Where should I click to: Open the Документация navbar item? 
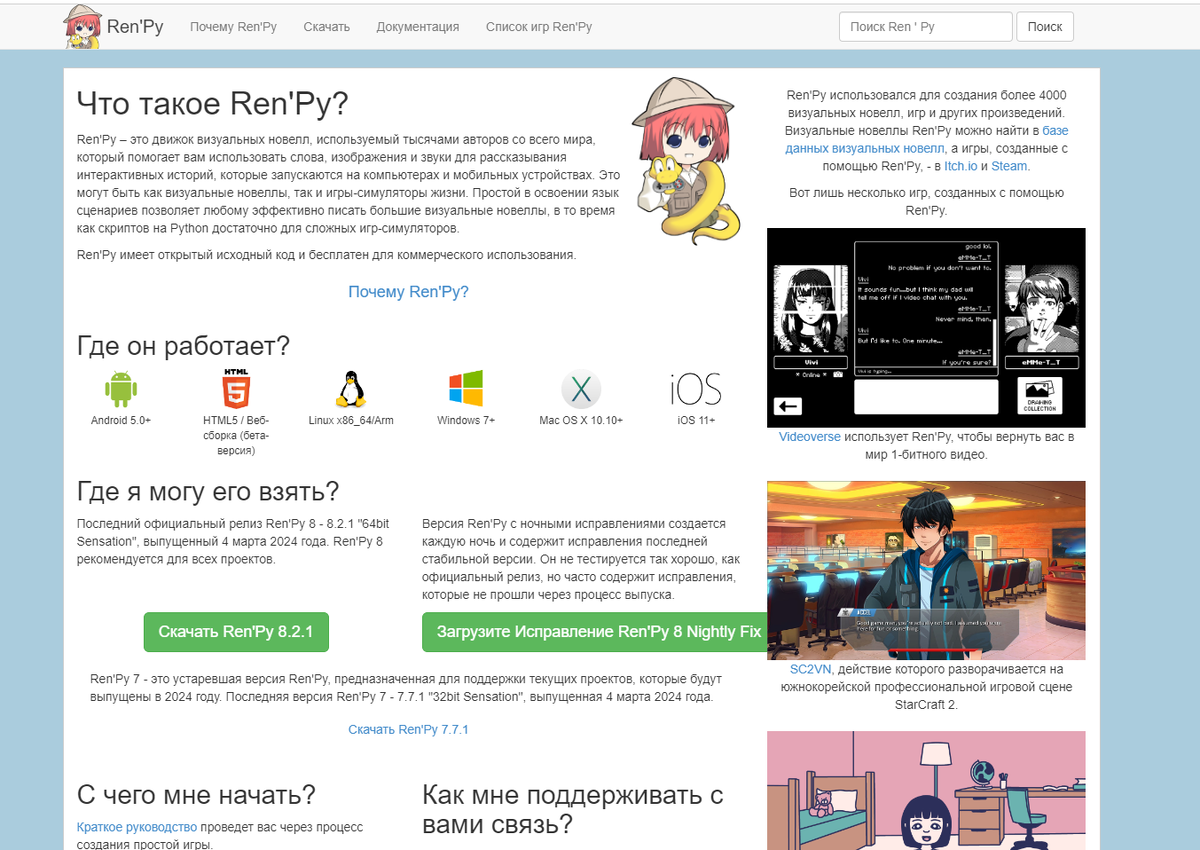(418, 27)
